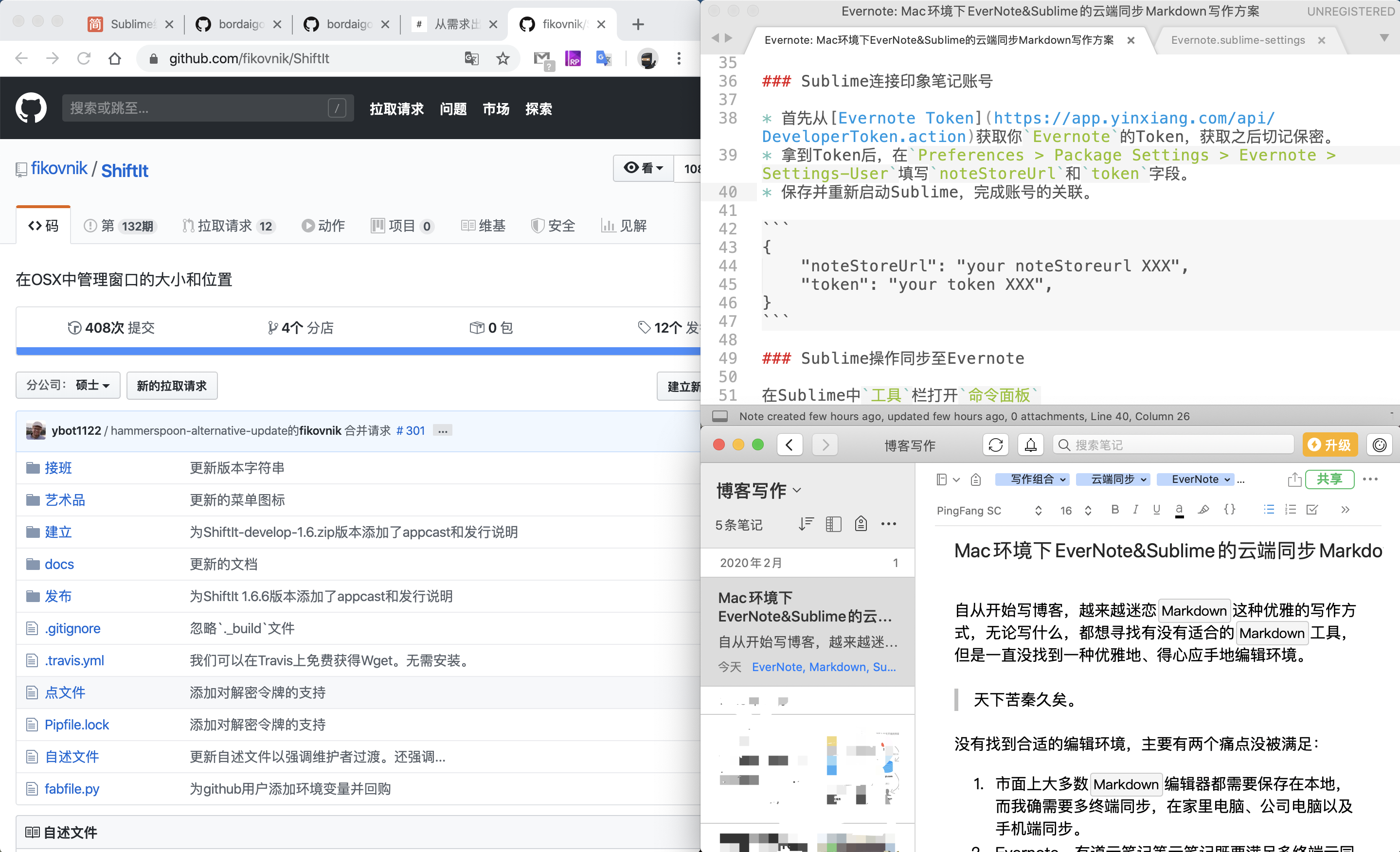This screenshot has width=1400, height=852.
Task: Sync notes in Evernote toolbar
Action: (x=995, y=445)
